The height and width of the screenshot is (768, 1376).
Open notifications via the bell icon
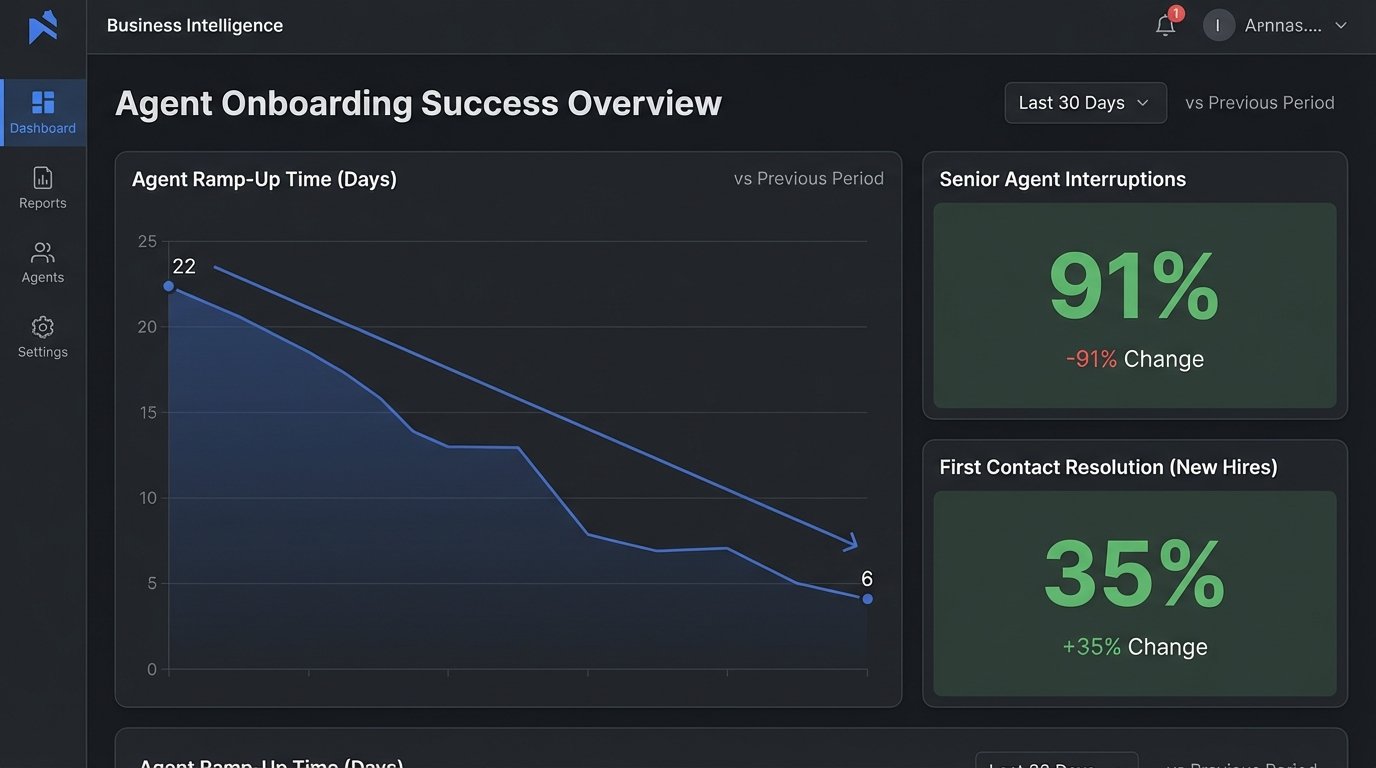1164,26
